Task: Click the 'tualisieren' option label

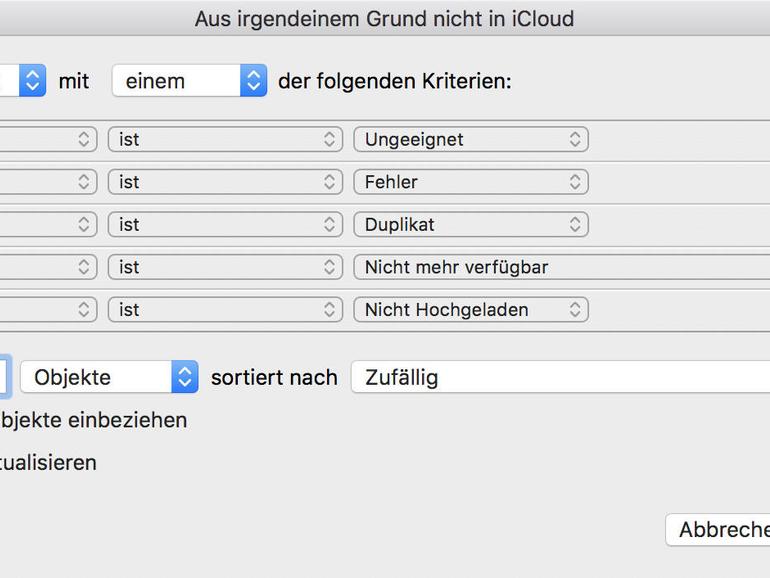Action: [x=48, y=463]
